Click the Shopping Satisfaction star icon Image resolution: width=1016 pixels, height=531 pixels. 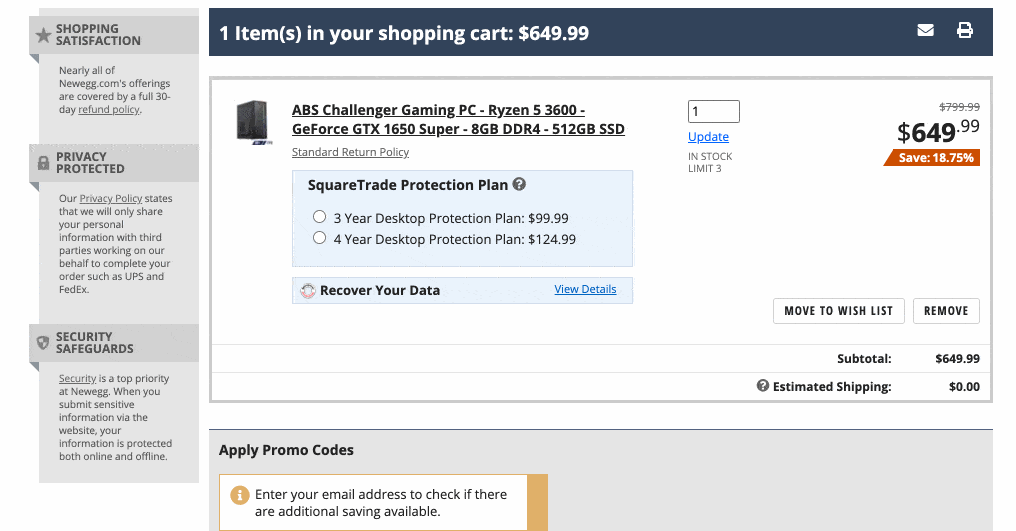coord(43,35)
